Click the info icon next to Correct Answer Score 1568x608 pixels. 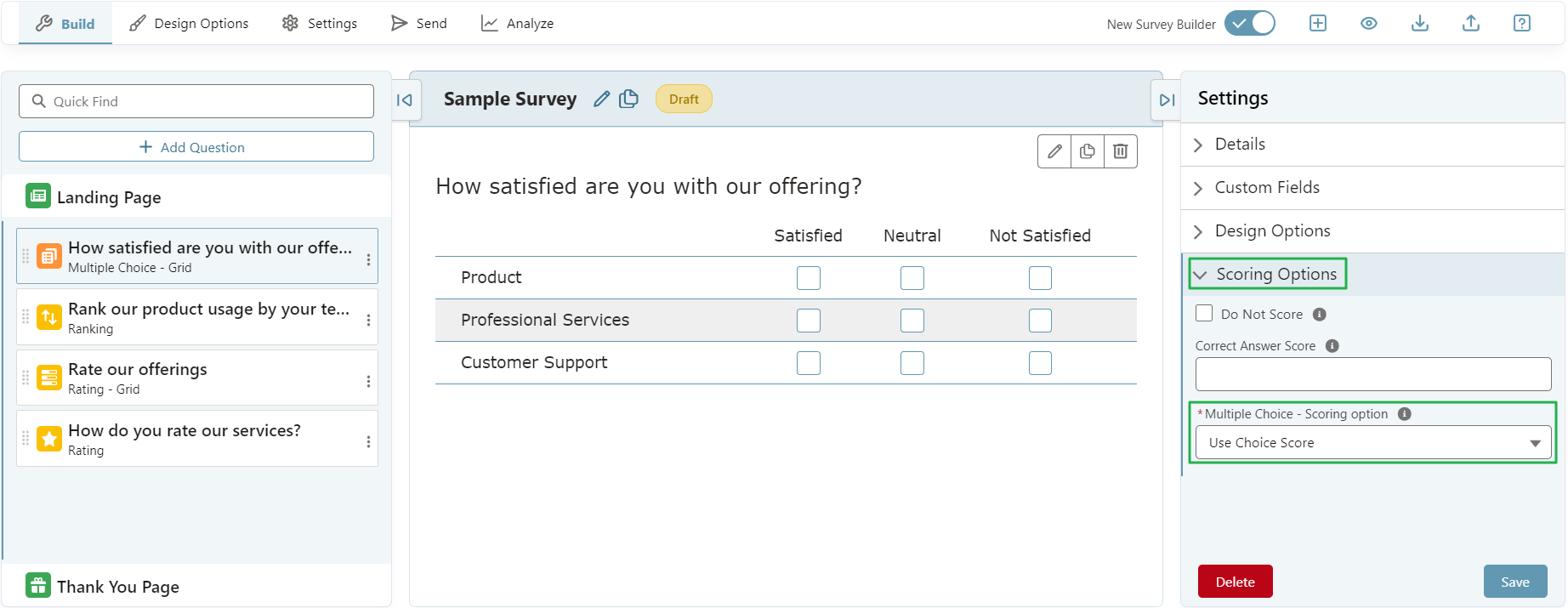(x=1332, y=346)
